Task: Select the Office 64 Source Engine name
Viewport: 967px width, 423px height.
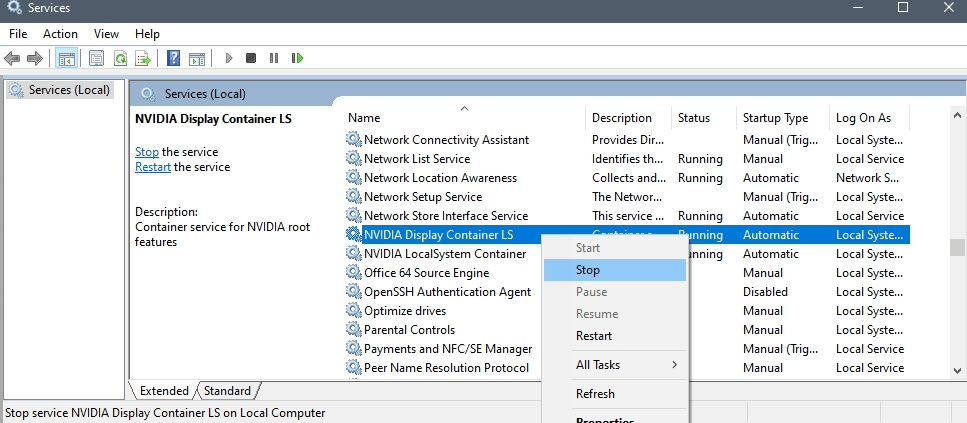Action: [427, 273]
